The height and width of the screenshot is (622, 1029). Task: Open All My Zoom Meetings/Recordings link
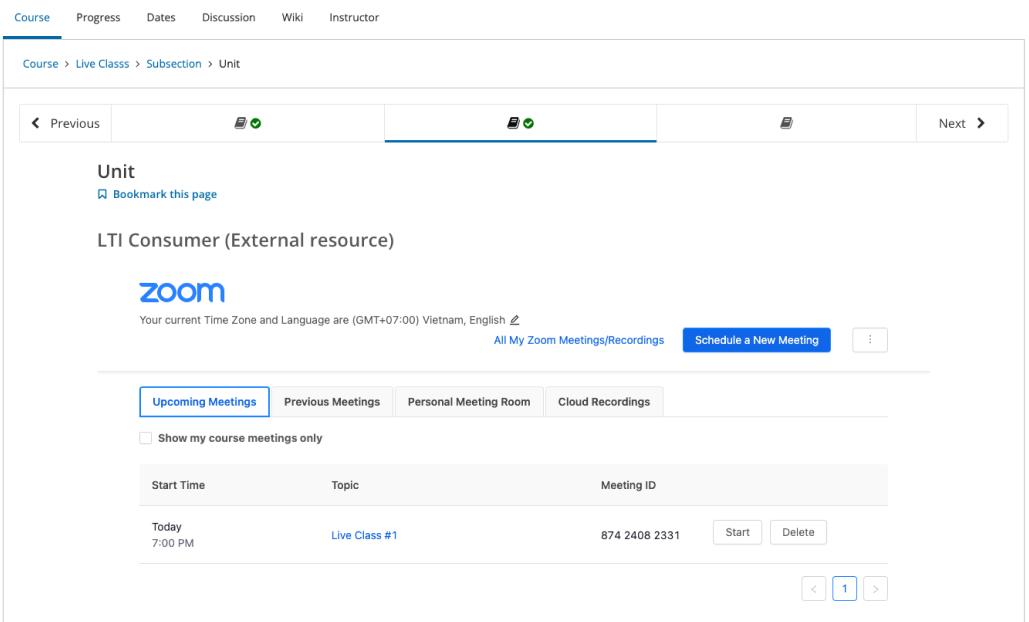578,340
